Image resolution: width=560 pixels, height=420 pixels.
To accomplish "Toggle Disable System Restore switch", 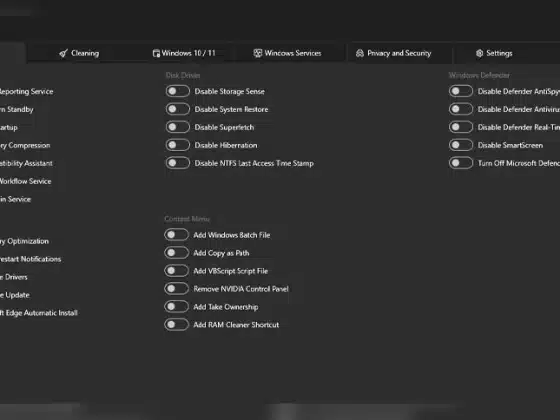I will (x=178, y=109).
